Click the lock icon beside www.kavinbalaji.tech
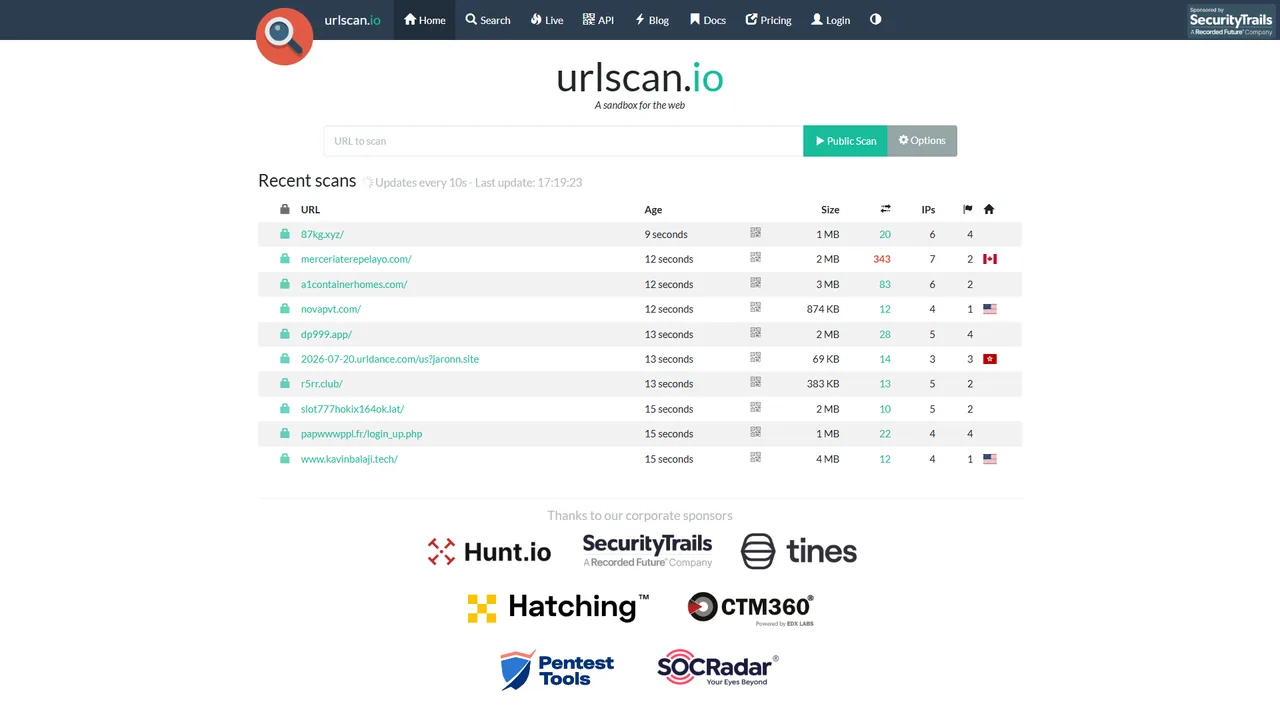 (285, 458)
